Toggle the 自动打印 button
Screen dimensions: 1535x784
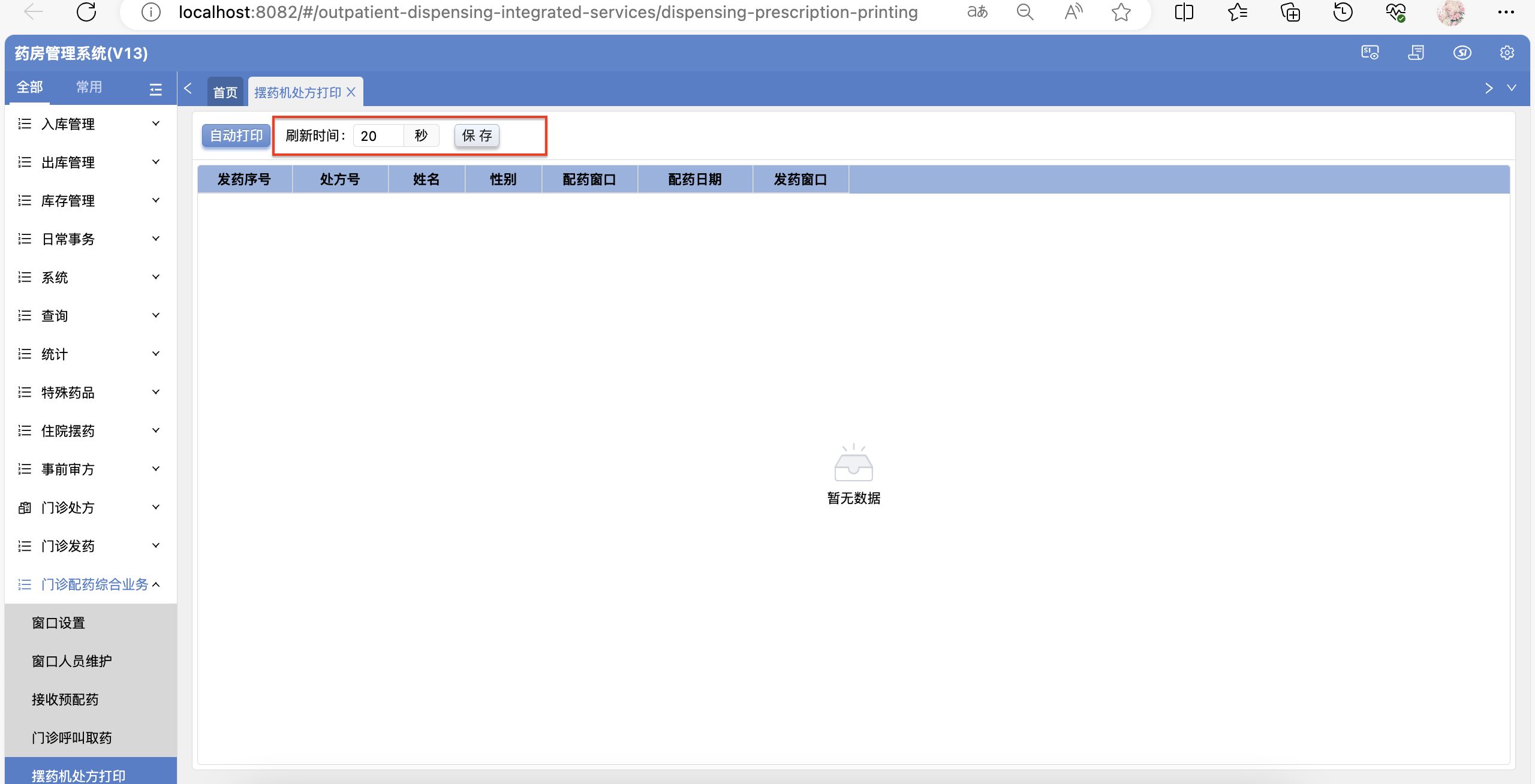pyautogui.click(x=236, y=135)
